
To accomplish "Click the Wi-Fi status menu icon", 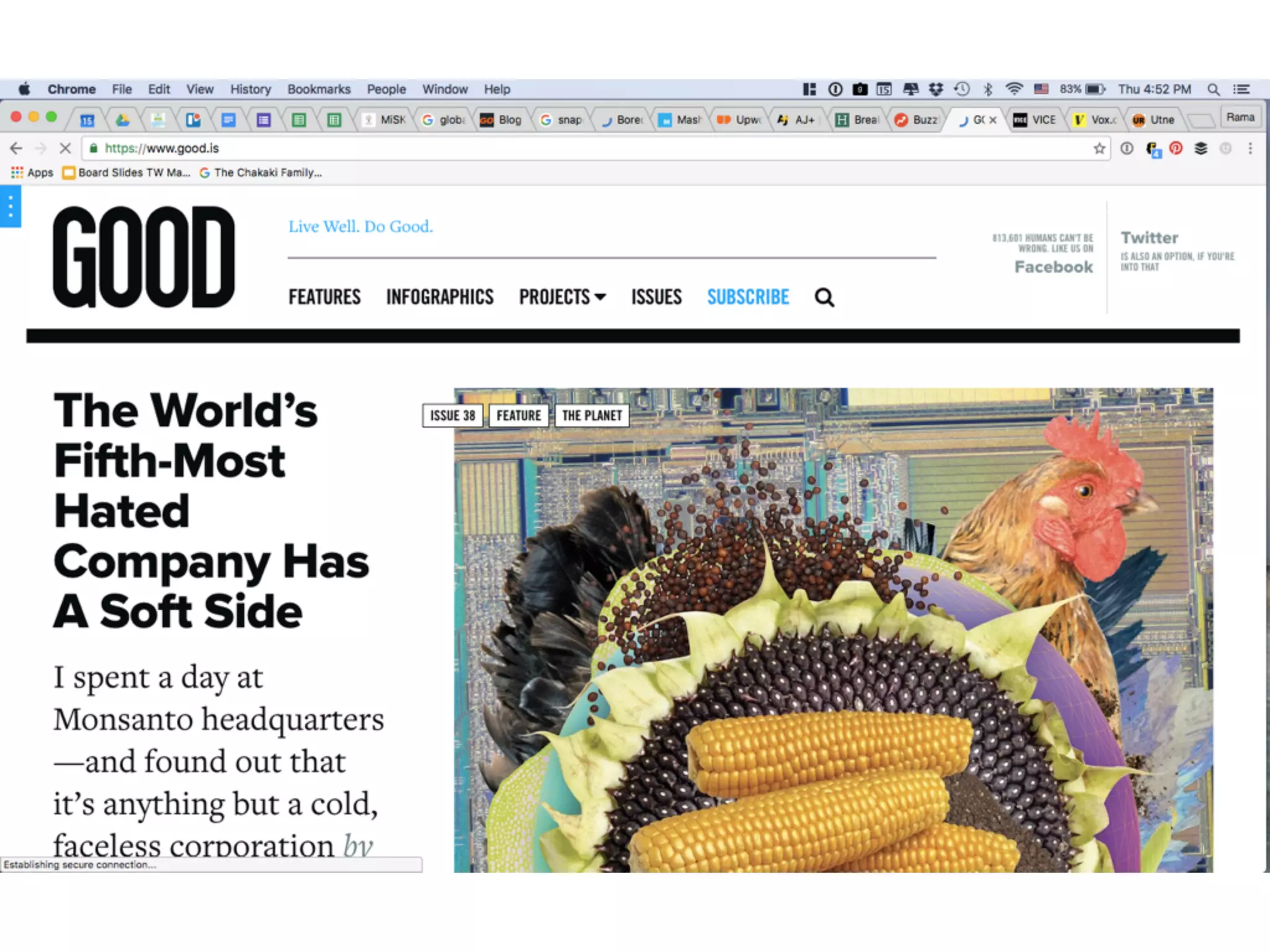I will (1014, 89).
